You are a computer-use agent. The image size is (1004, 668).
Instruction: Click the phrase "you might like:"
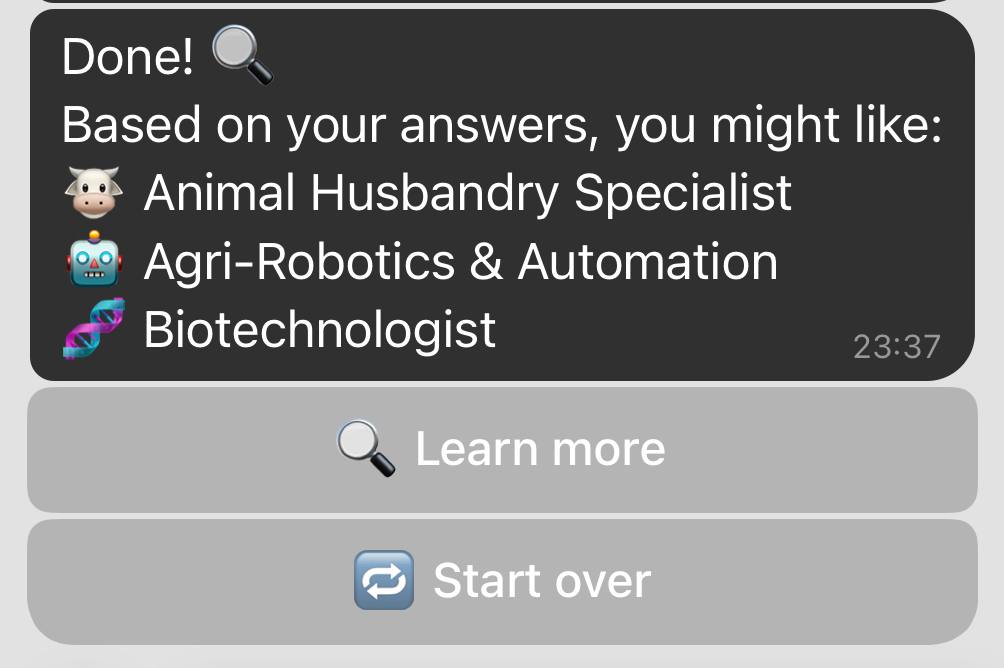pyautogui.click(x=778, y=126)
